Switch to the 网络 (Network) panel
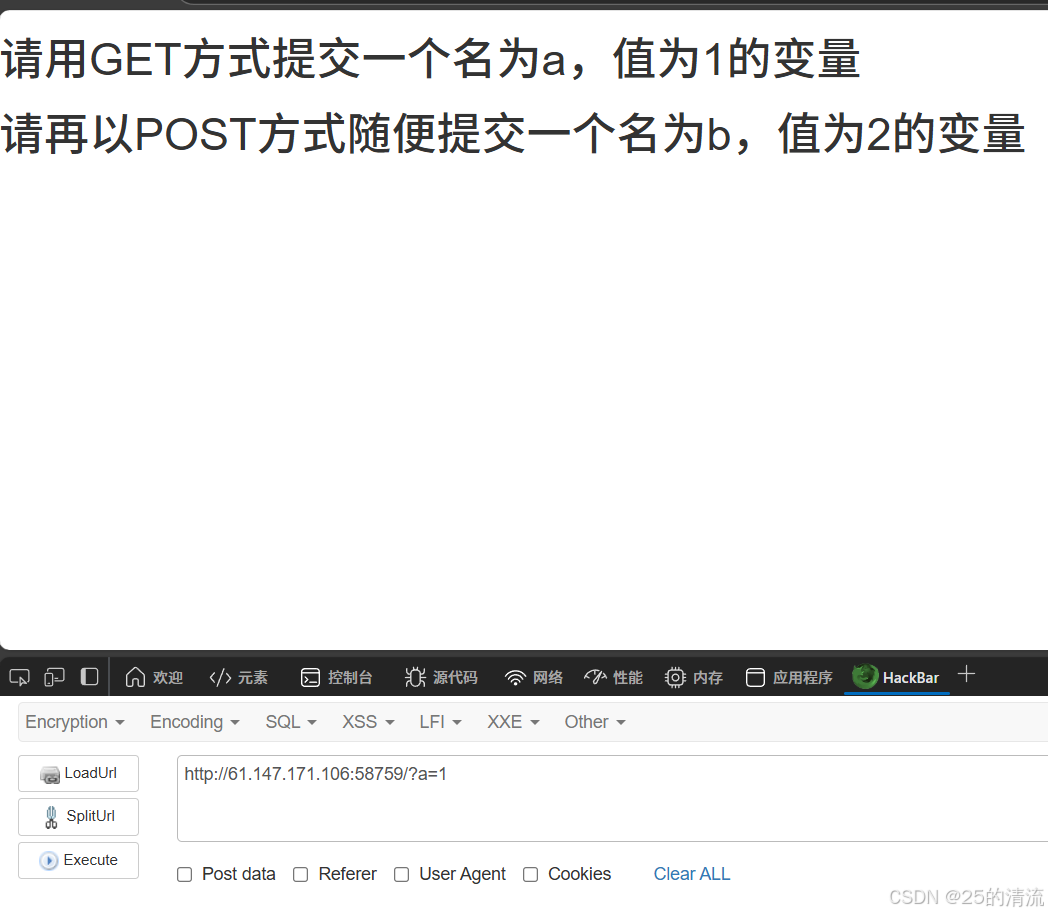The height and width of the screenshot is (915, 1048). tap(532, 677)
